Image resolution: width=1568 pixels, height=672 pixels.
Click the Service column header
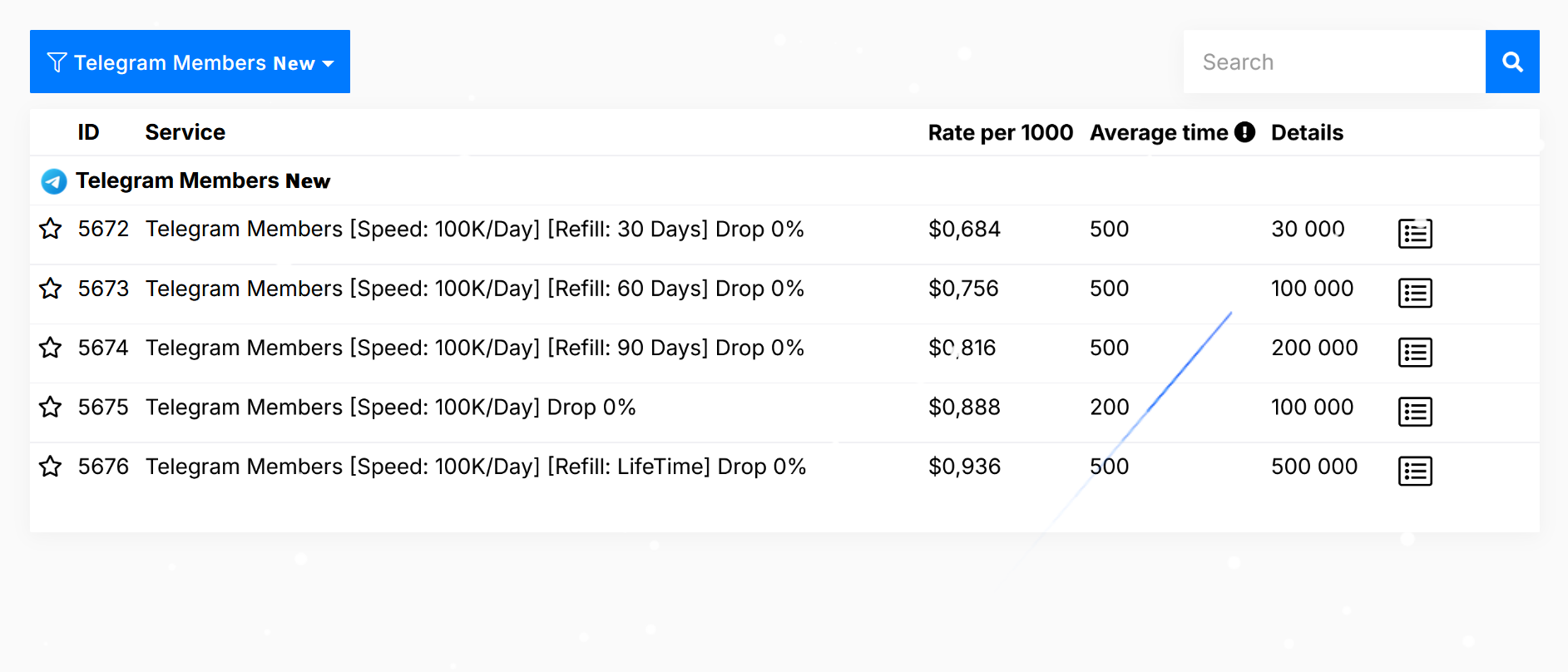[x=185, y=132]
